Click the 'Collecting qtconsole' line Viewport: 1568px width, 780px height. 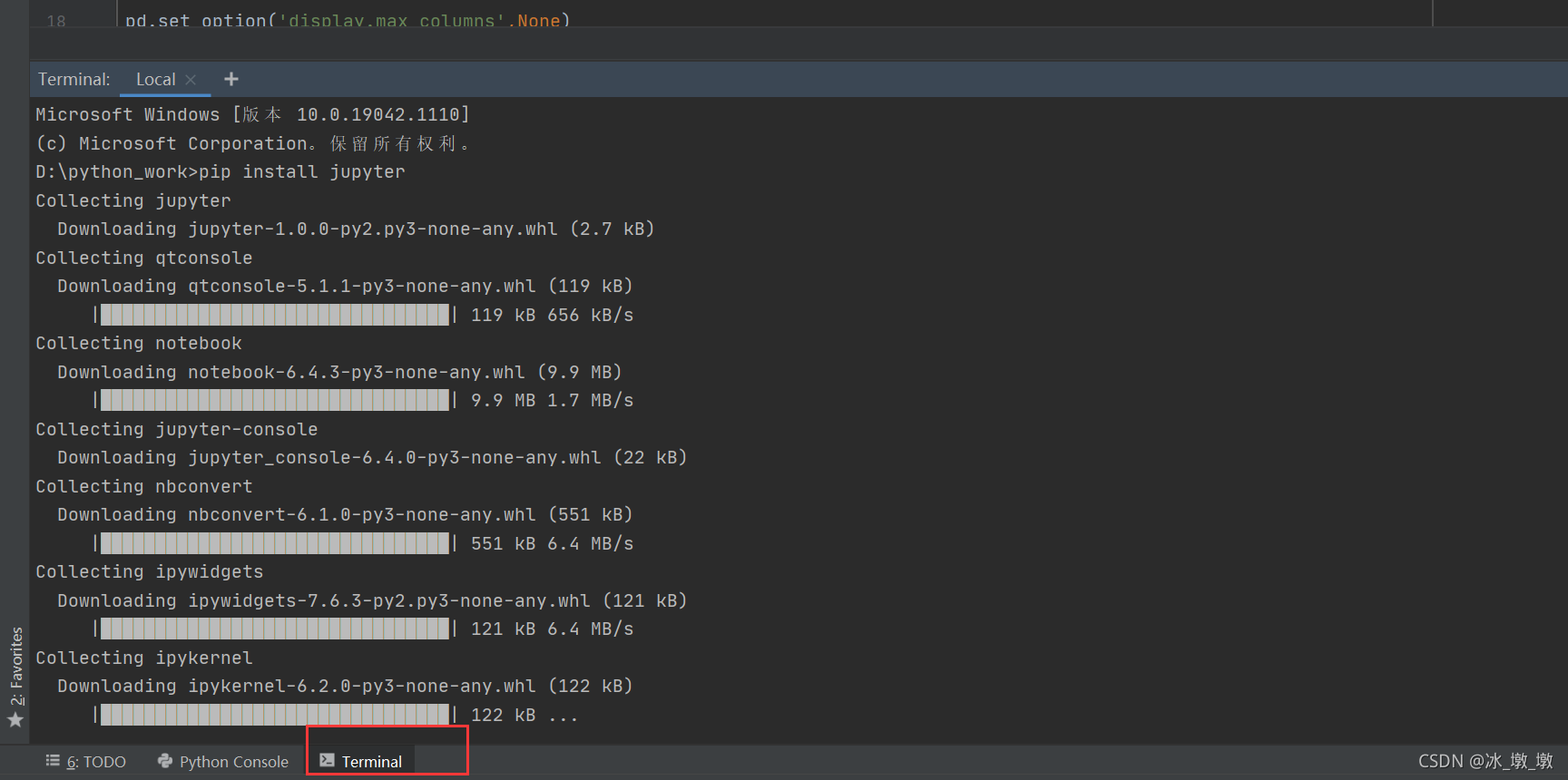pos(144,258)
